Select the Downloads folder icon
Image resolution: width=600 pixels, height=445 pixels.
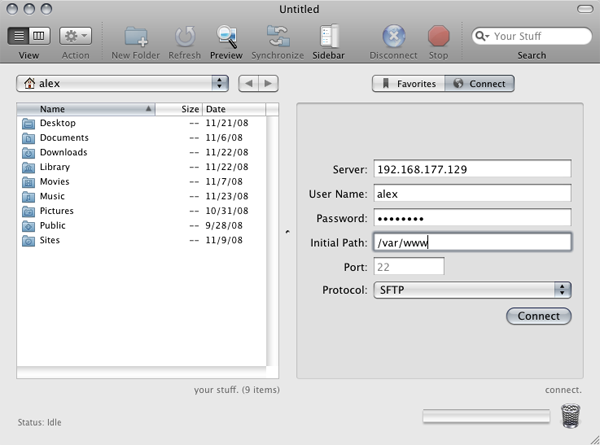click(28, 153)
